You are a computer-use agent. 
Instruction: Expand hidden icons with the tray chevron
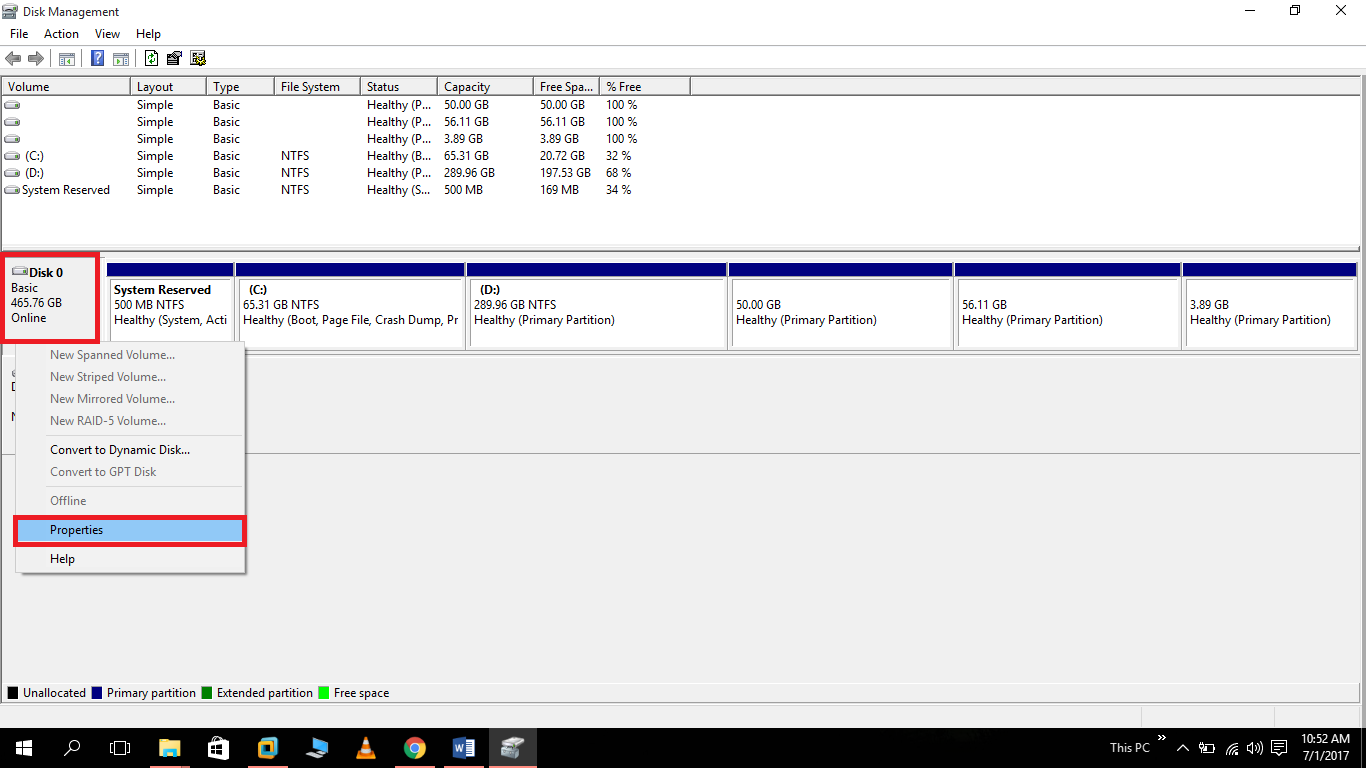coord(1182,747)
